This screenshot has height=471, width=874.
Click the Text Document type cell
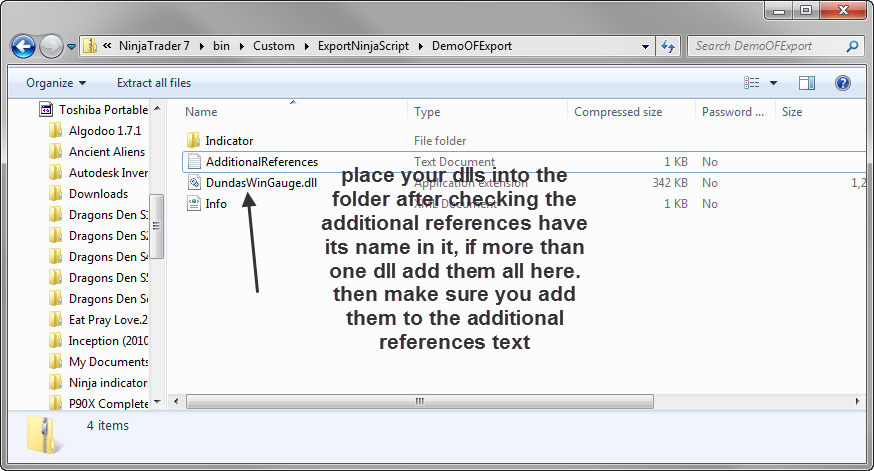click(454, 162)
